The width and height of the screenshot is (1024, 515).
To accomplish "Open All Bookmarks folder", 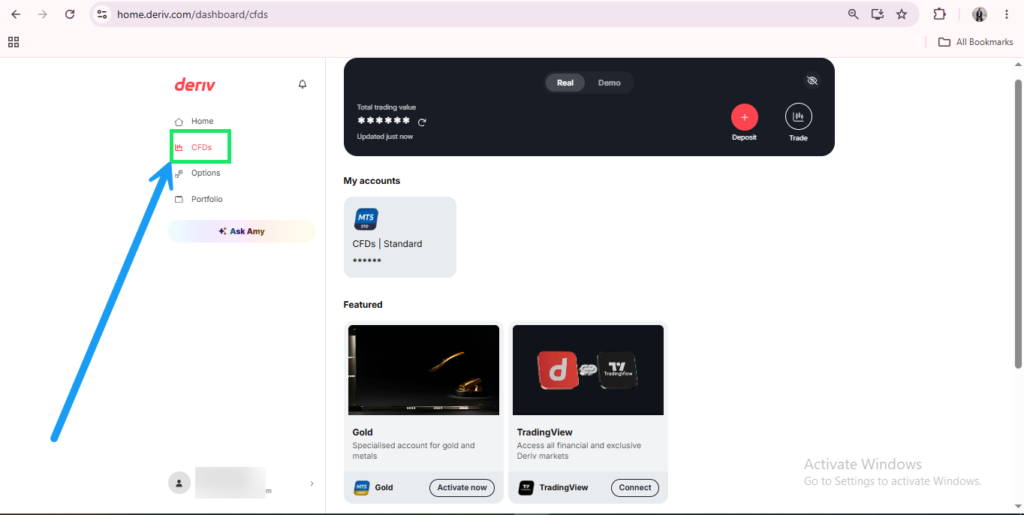I will 975,42.
